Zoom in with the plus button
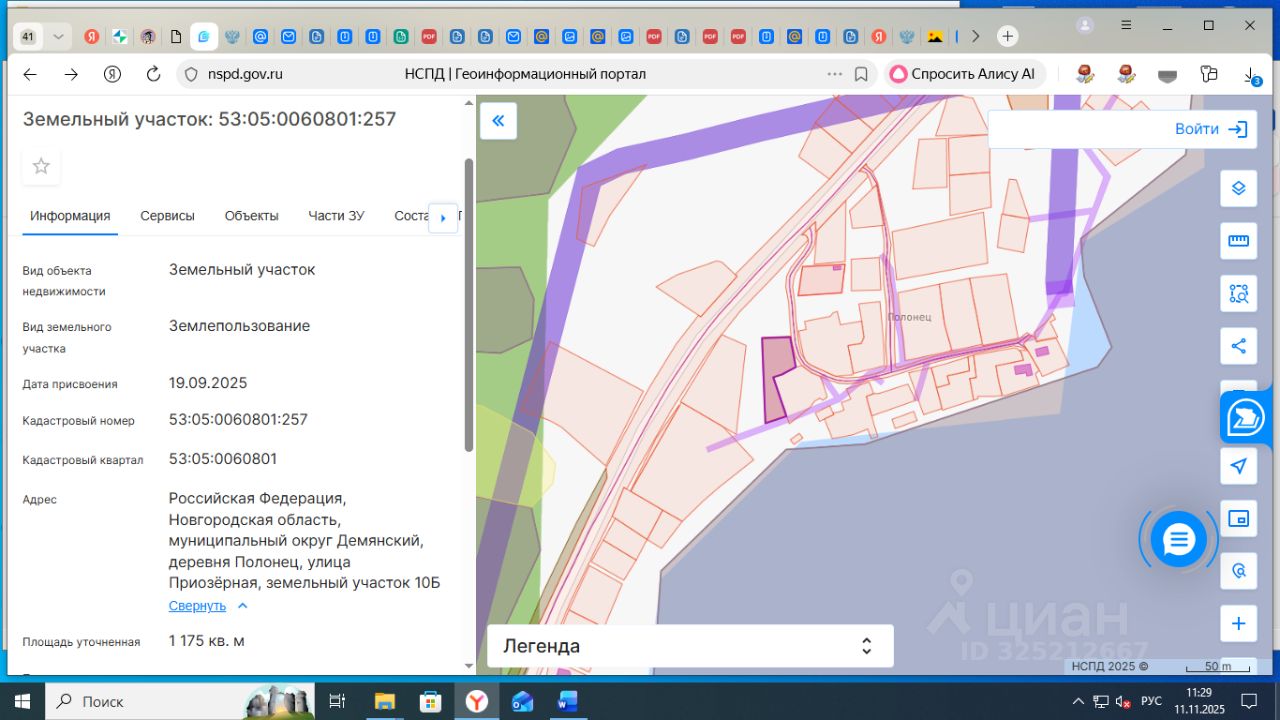The height and width of the screenshot is (720, 1280). tap(1238, 624)
